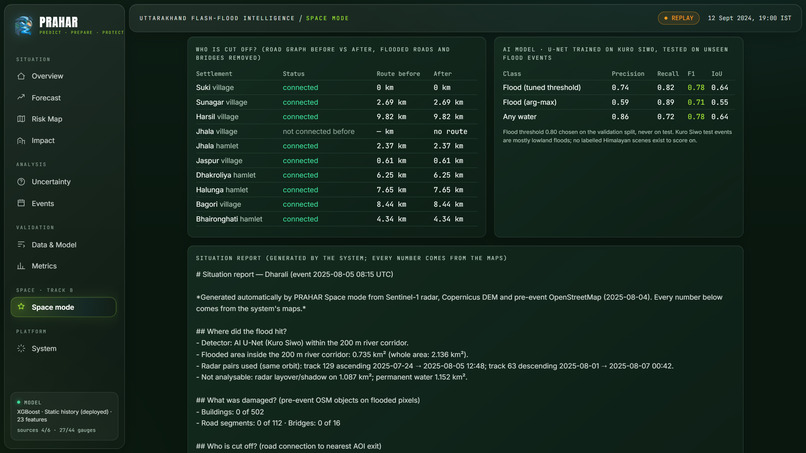Click the Risk Map icon

pyautogui.click(x=21, y=119)
